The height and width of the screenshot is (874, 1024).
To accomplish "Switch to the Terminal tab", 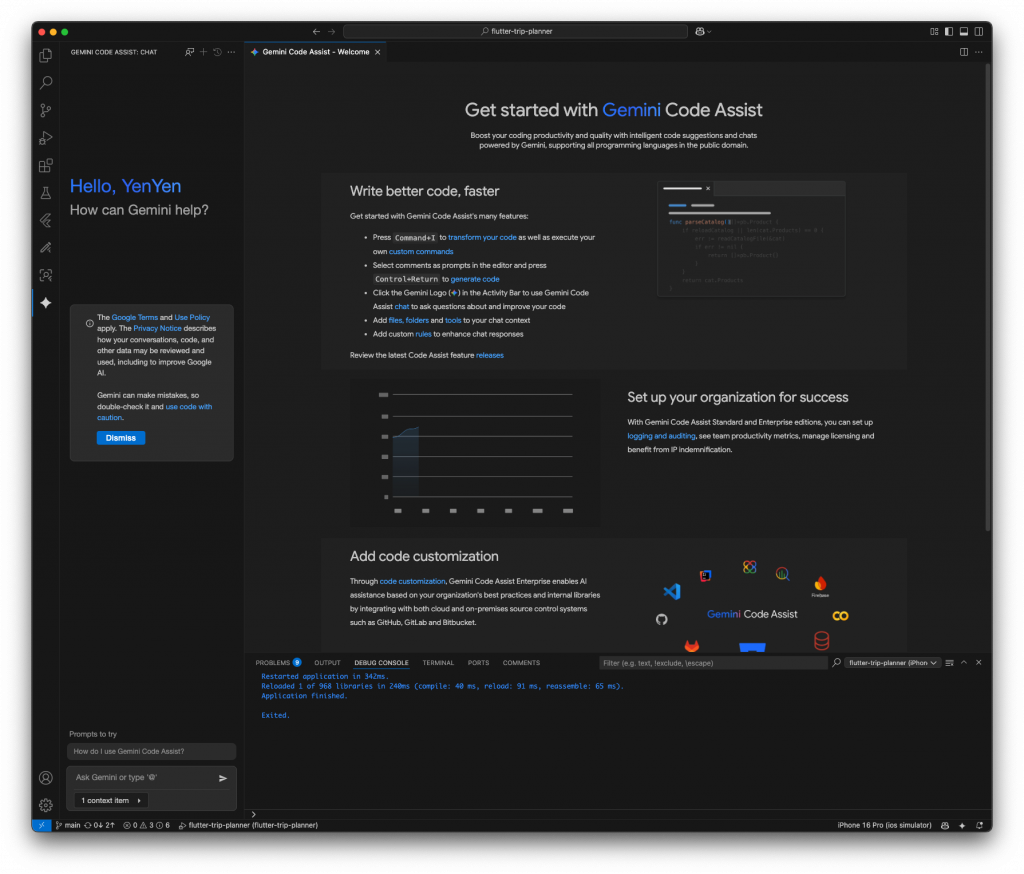I will 438,662.
